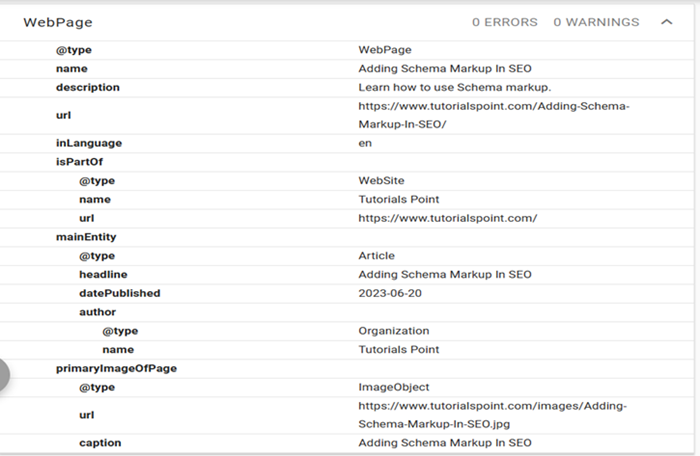Select the author property row
700x456 pixels.
point(98,312)
